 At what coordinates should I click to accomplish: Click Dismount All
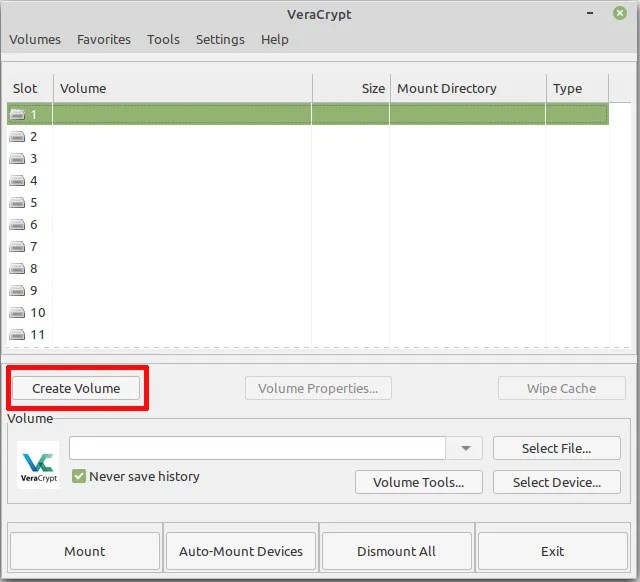click(397, 551)
